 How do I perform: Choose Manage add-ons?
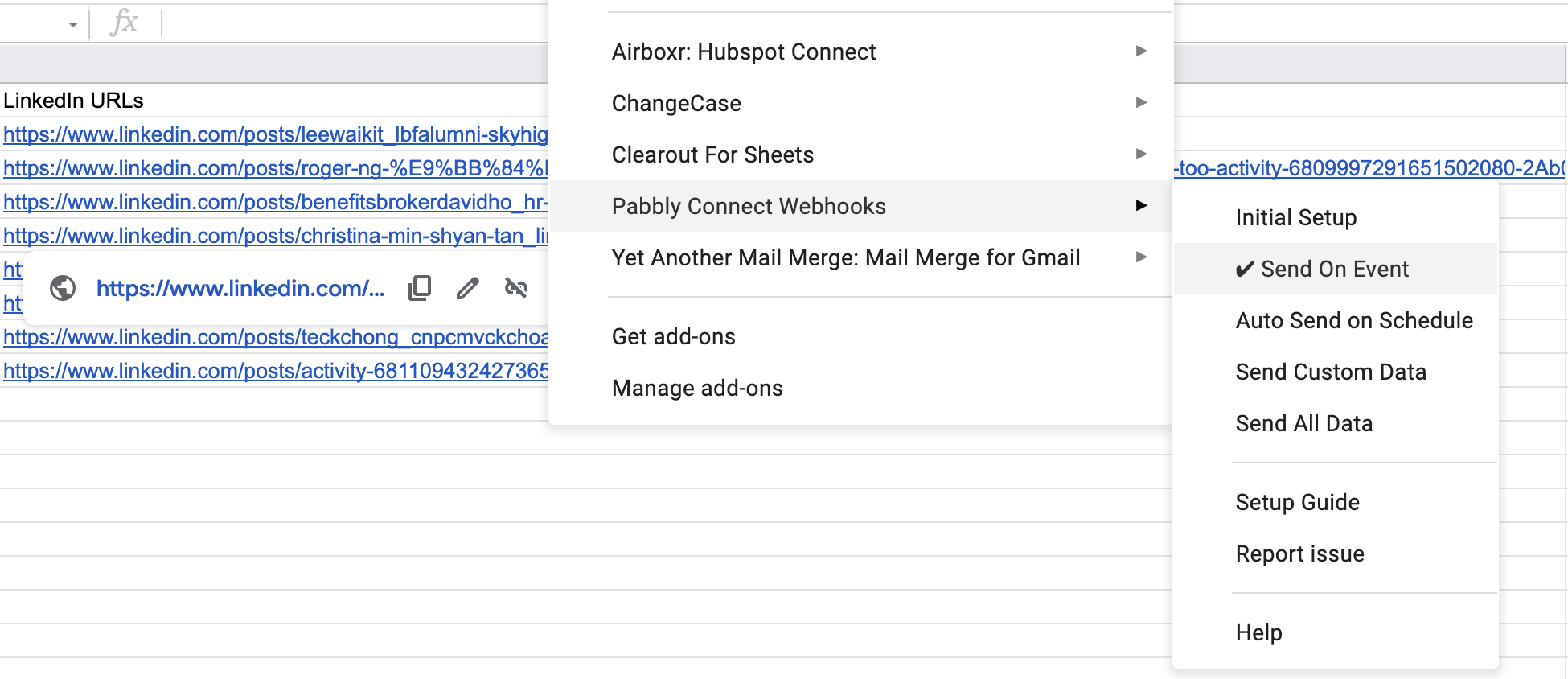(860, 388)
